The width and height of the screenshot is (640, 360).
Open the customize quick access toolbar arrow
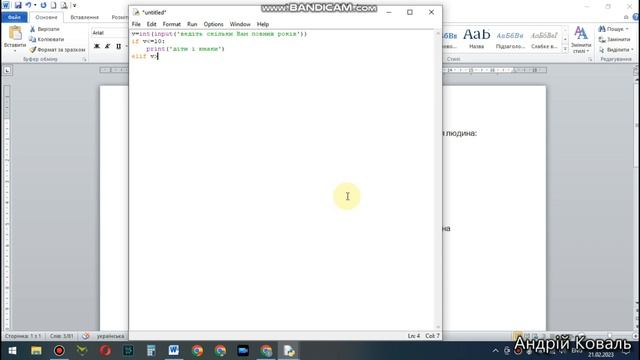point(74,6)
